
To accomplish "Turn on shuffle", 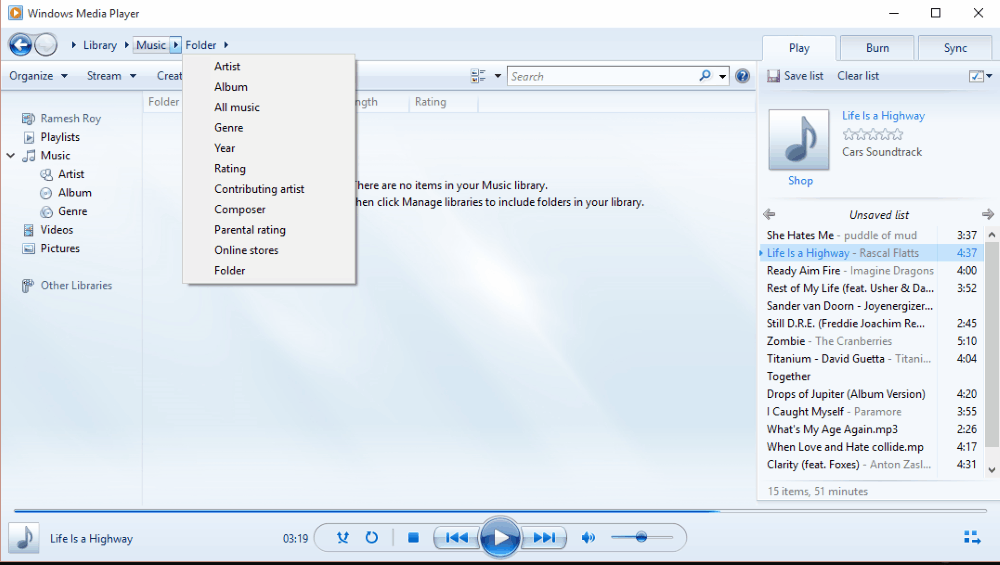I will pyautogui.click(x=342, y=538).
